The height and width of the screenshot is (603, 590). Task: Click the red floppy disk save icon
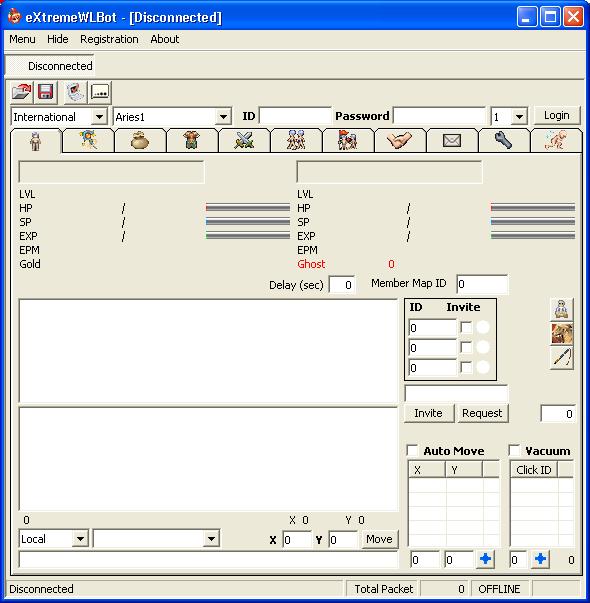tap(46, 92)
